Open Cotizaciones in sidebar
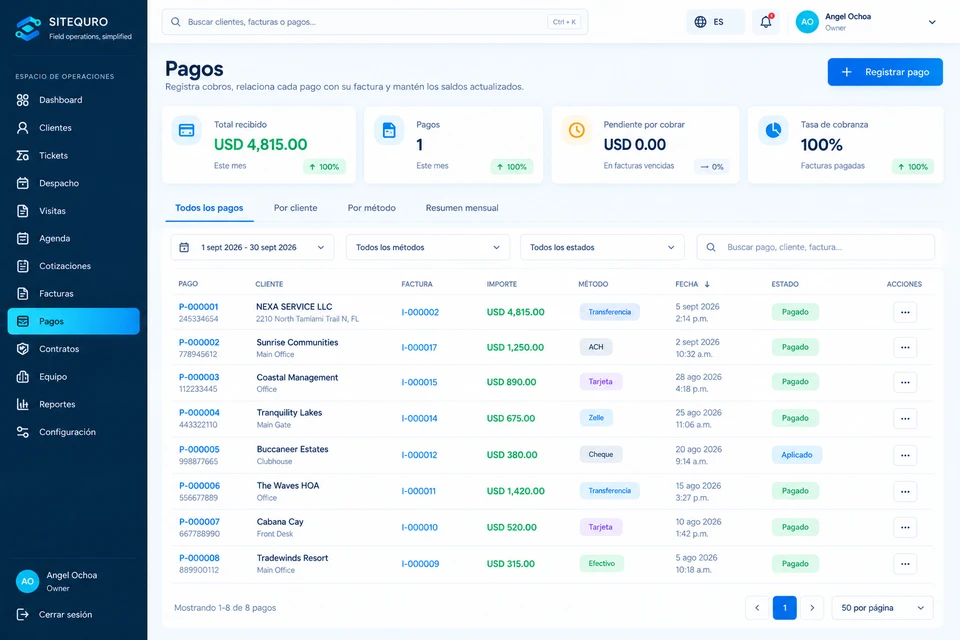This screenshot has height=640, width=960. (x=73, y=266)
